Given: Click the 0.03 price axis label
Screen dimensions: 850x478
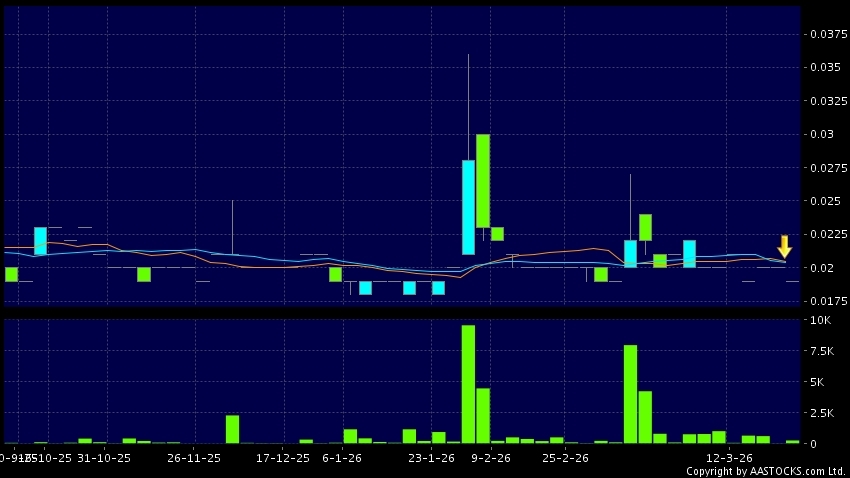Looking at the screenshot, I should click(x=821, y=134).
